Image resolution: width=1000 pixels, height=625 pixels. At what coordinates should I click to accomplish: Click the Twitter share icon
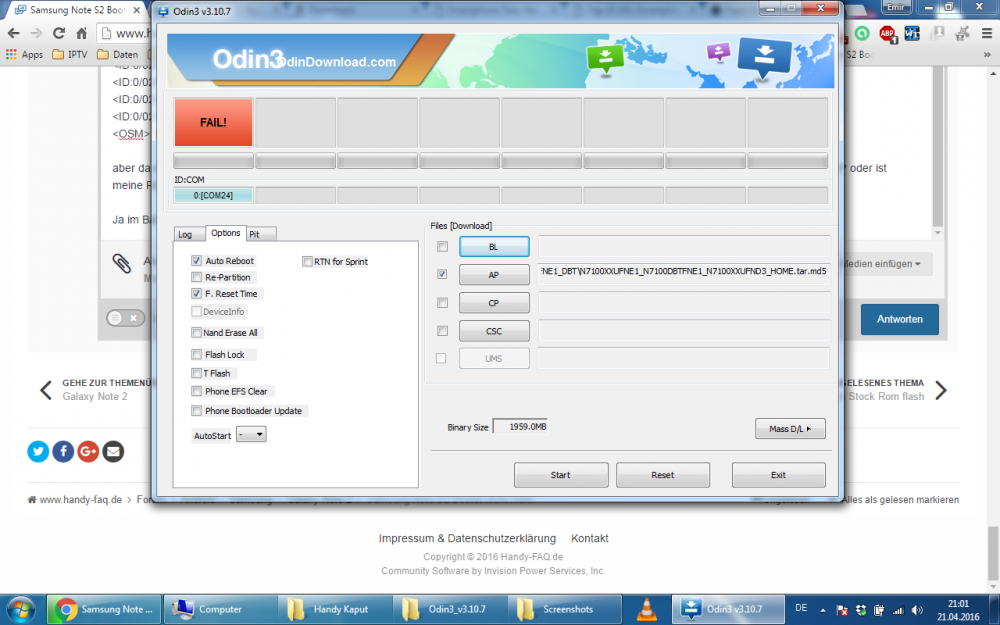[x=38, y=451]
